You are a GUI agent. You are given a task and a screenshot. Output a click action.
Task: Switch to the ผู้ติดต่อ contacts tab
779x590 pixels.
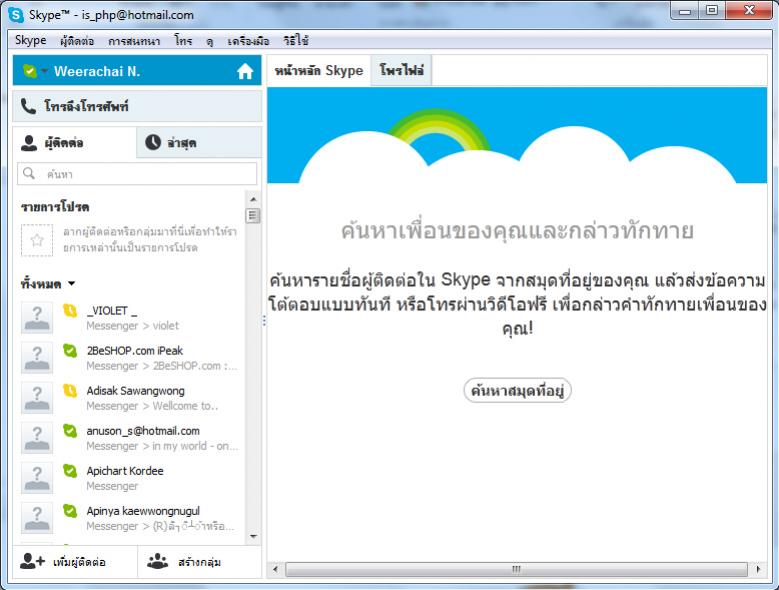tap(75, 143)
